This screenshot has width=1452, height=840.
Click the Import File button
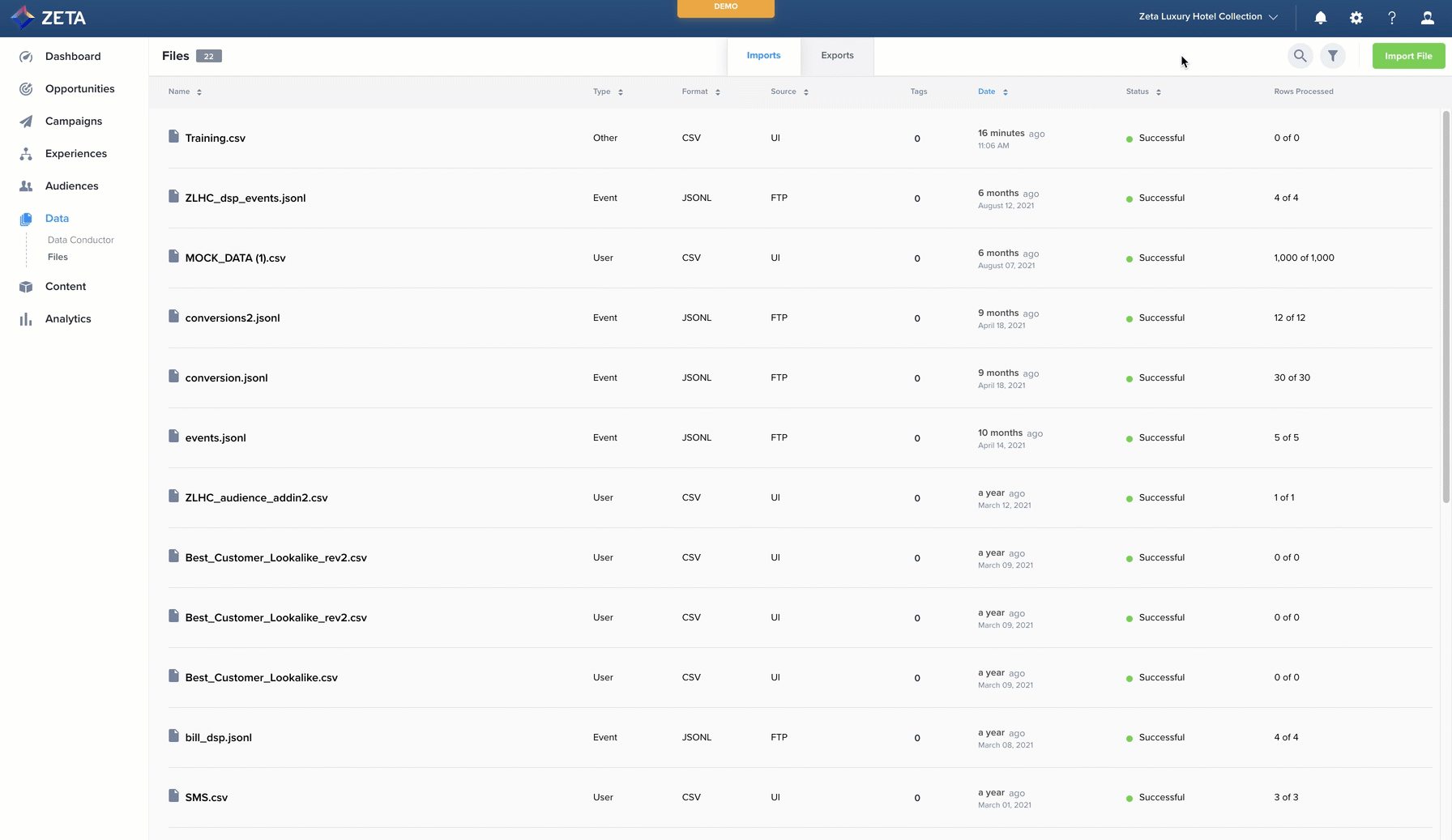click(1407, 56)
